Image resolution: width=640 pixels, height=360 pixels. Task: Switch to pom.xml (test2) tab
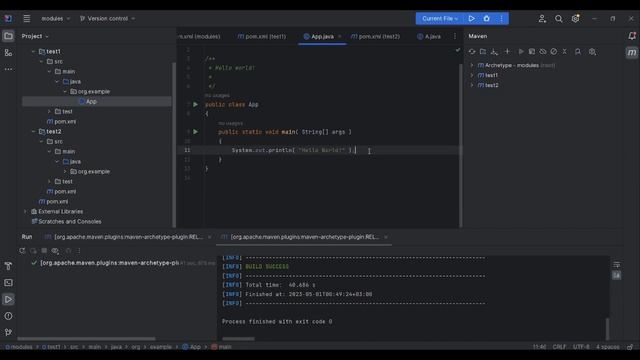click(375, 36)
